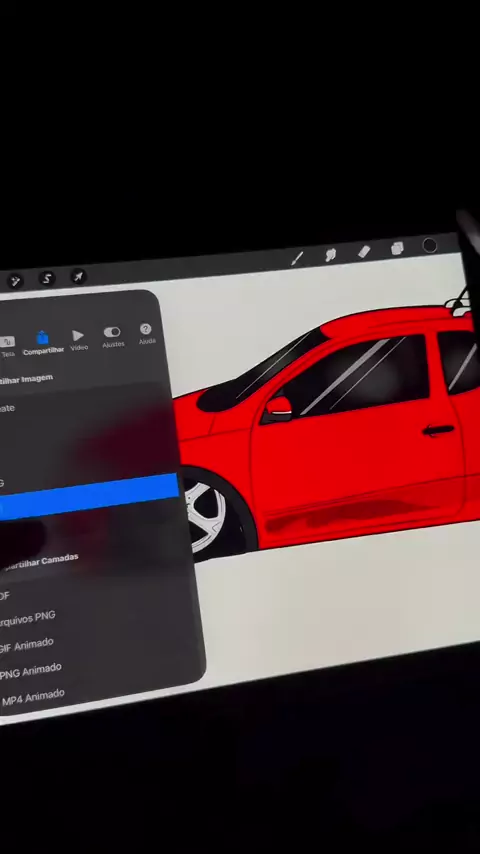Switch to the Tela tab
Image resolution: width=480 pixels, height=854 pixels.
point(8,346)
